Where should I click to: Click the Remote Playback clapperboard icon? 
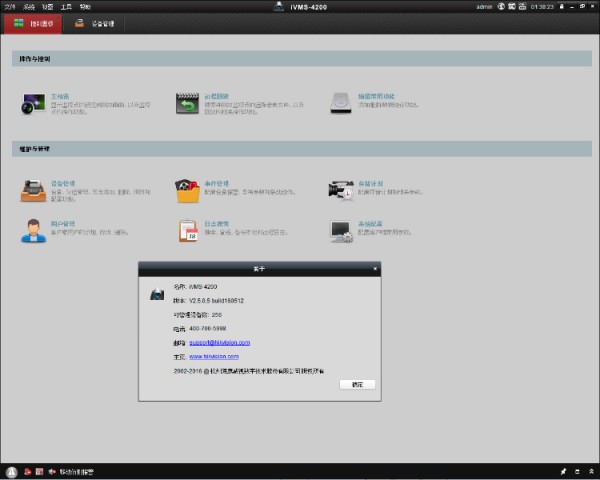pyautogui.click(x=188, y=103)
